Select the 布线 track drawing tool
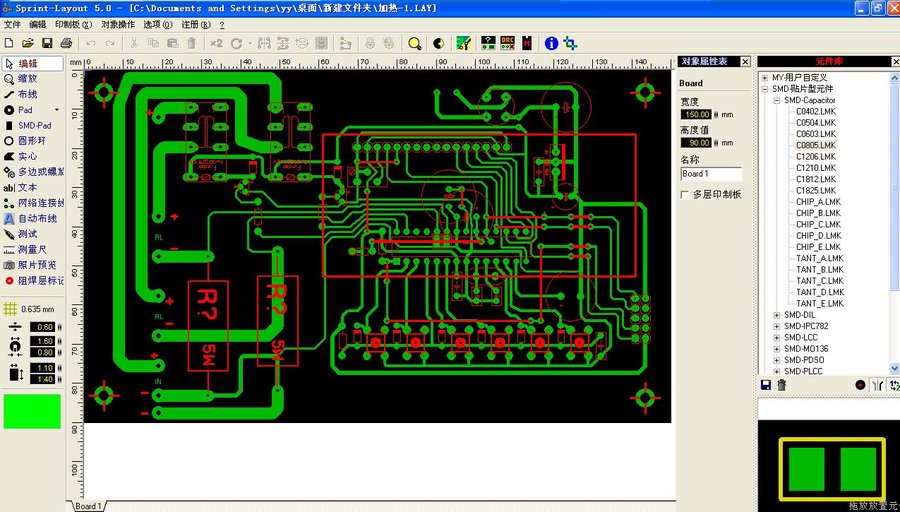 tap(27, 94)
